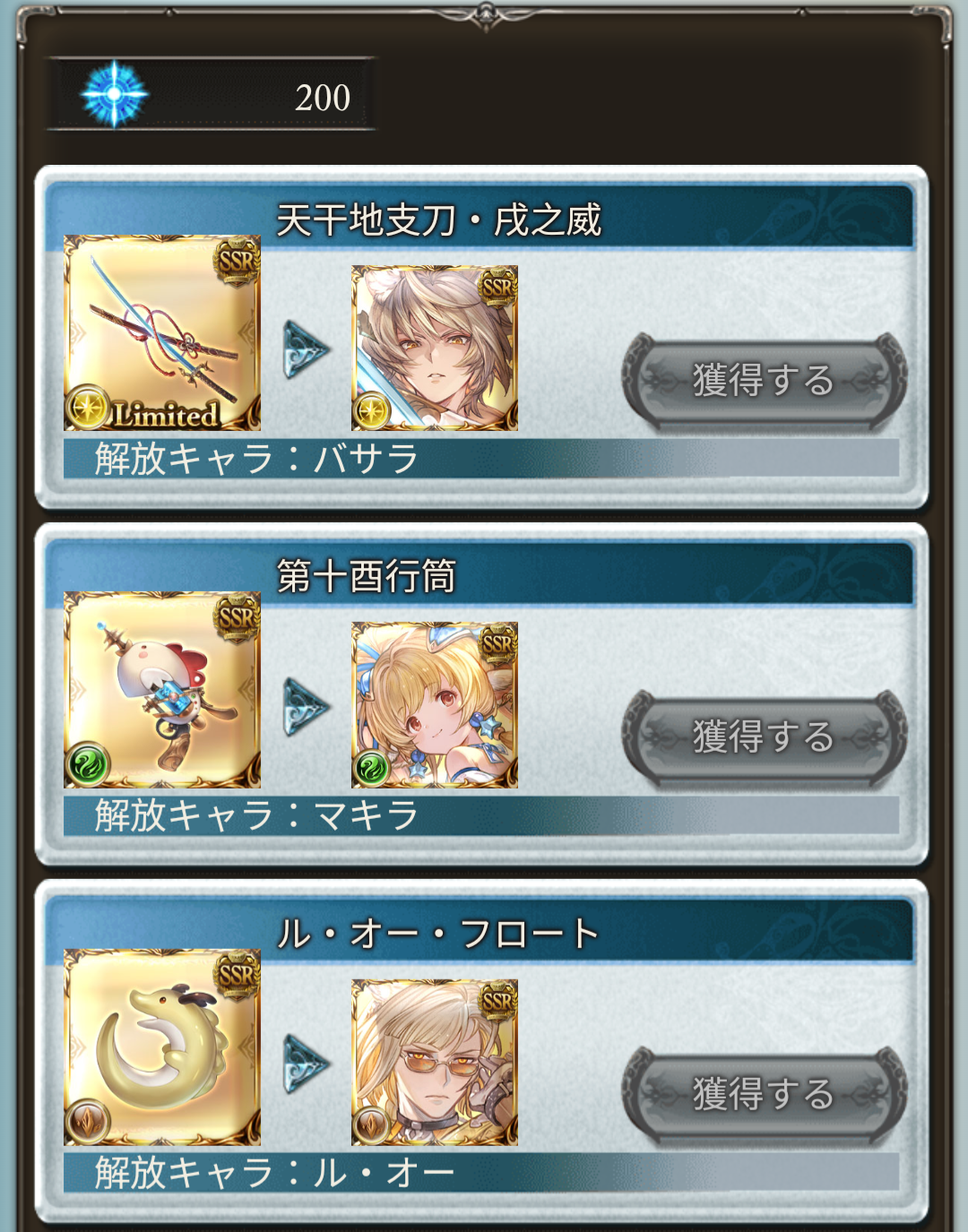Click arrow icon between float and ル・オー

(306, 1064)
